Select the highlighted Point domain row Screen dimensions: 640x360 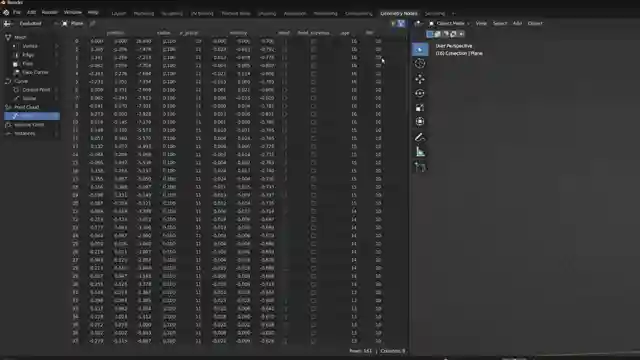[32, 116]
